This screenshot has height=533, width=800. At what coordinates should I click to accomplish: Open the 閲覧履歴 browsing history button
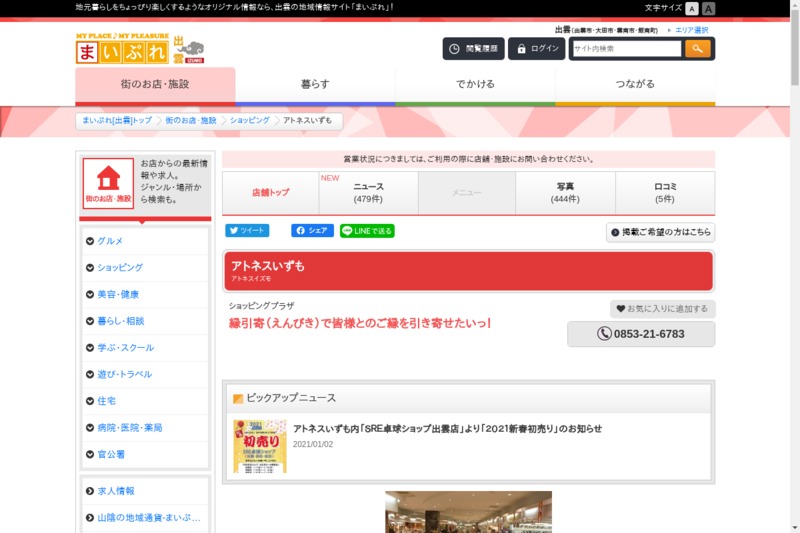[x=473, y=49]
